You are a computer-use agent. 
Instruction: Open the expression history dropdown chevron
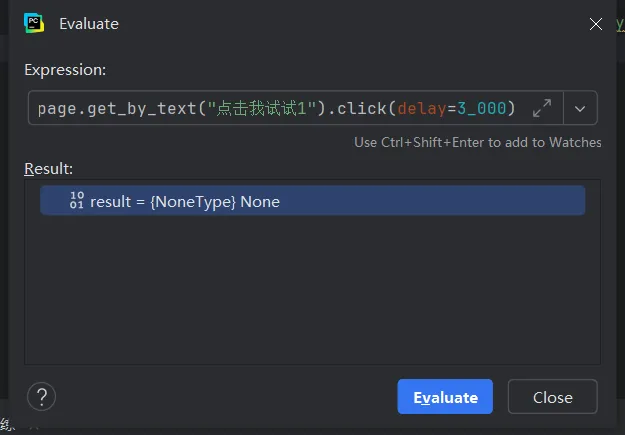tap(580, 108)
